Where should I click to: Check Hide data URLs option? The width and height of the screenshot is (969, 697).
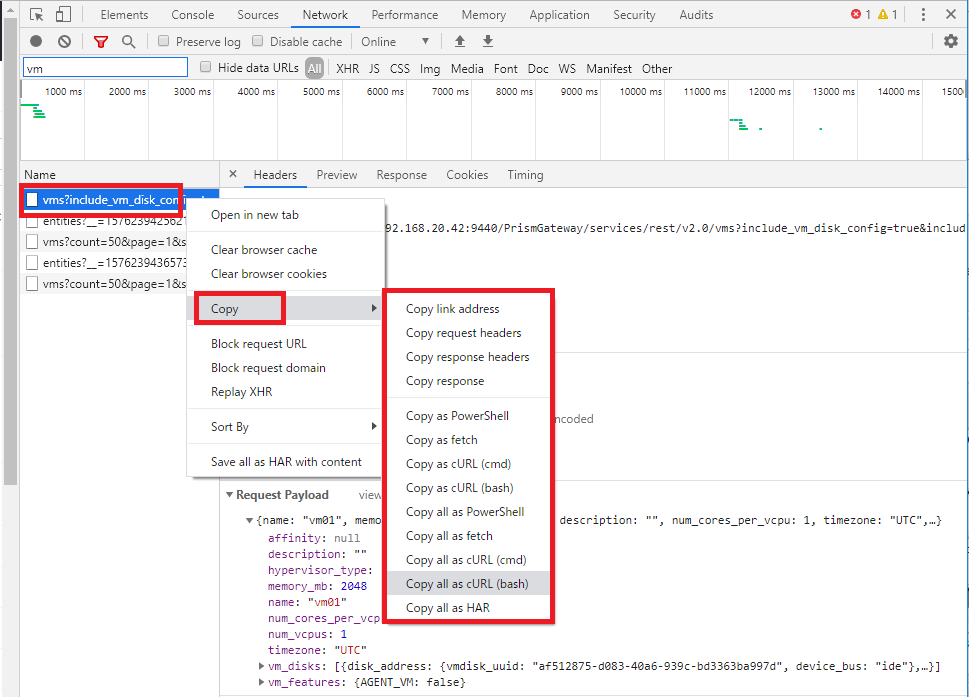pyautogui.click(x=206, y=67)
